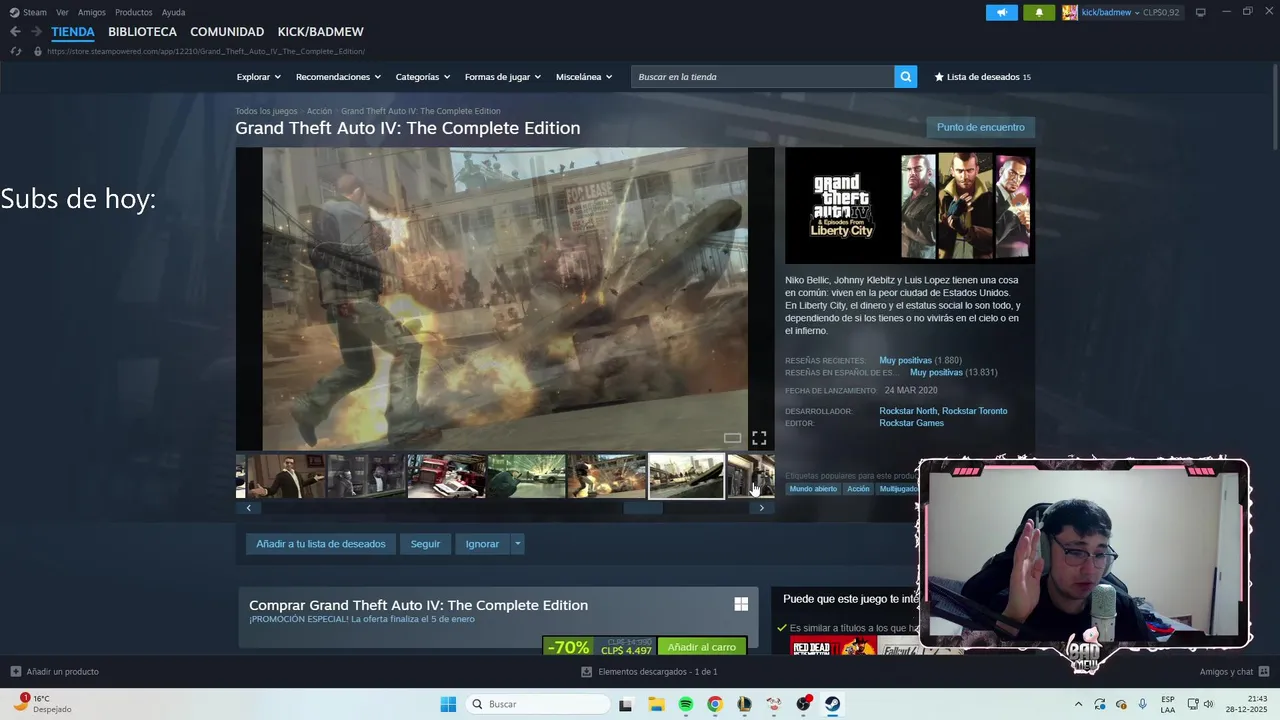
Task: Open the Productos menu
Action: click(x=134, y=12)
